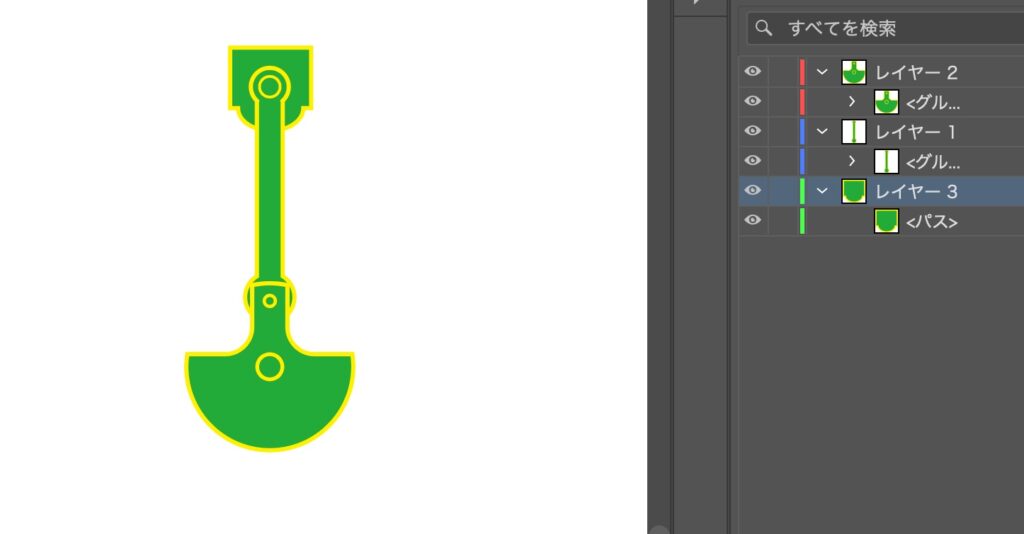This screenshot has height=534, width=1024.
Task: Click the red color bar of レイヤー 2
Action: click(802, 72)
